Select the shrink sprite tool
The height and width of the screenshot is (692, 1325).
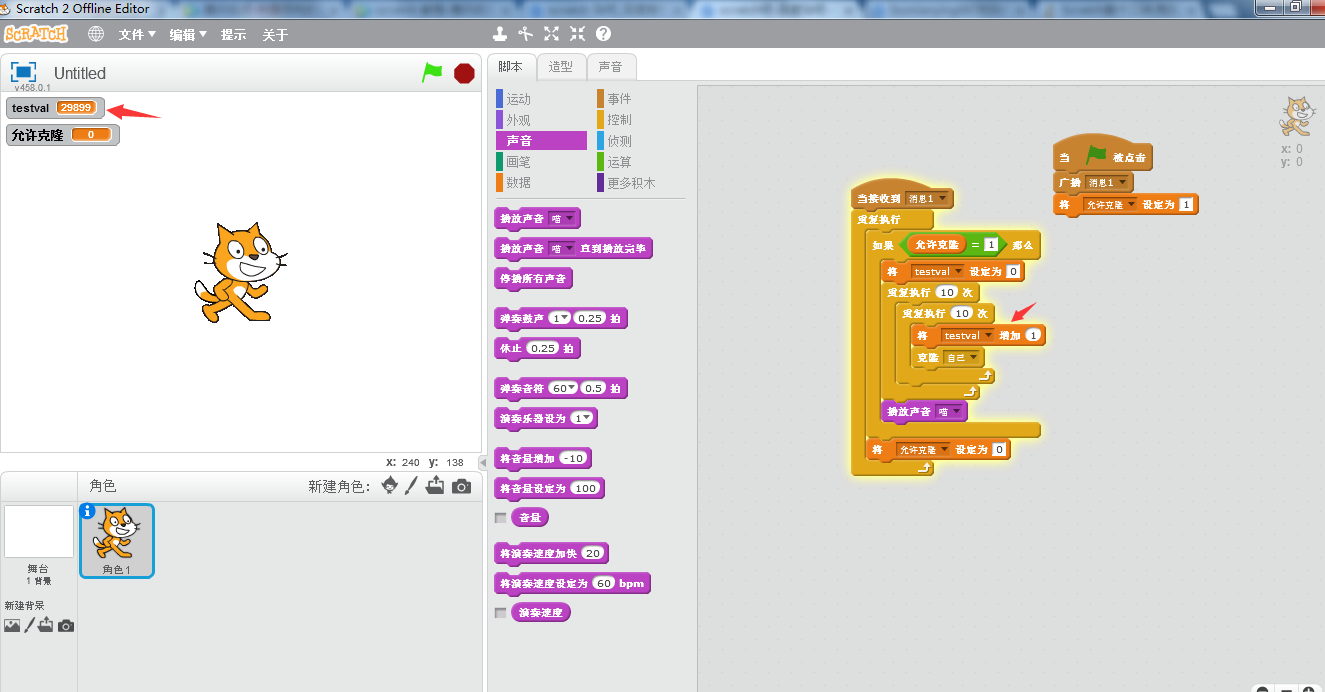pyautogui.click(x=577, y=34)
